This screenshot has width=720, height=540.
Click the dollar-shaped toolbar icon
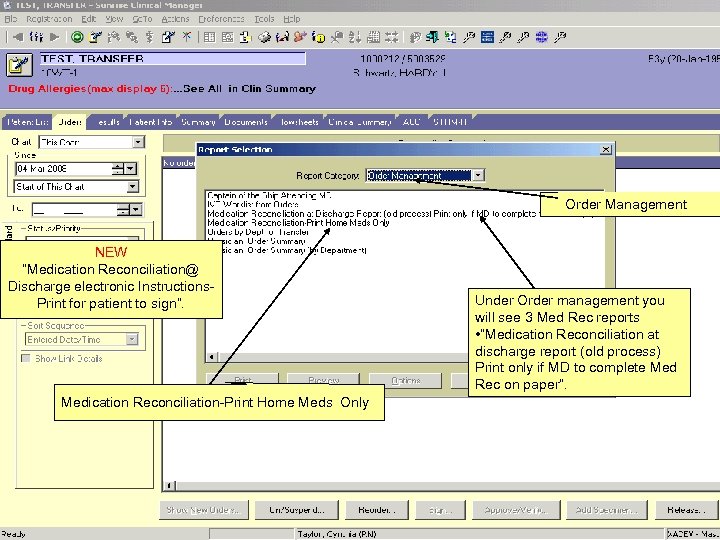tap(150, 37)
